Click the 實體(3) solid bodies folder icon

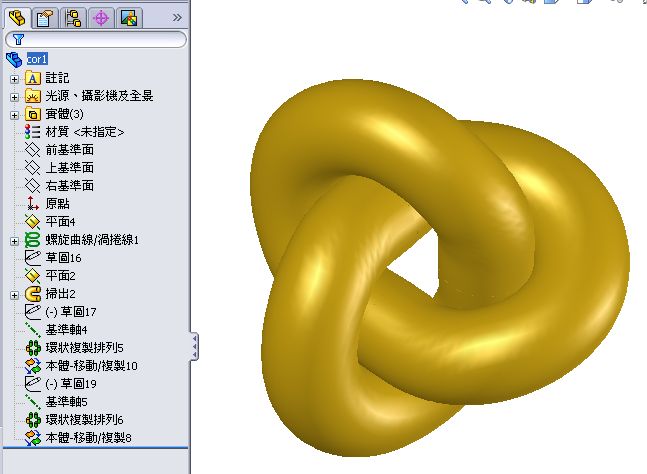point(33,114)
